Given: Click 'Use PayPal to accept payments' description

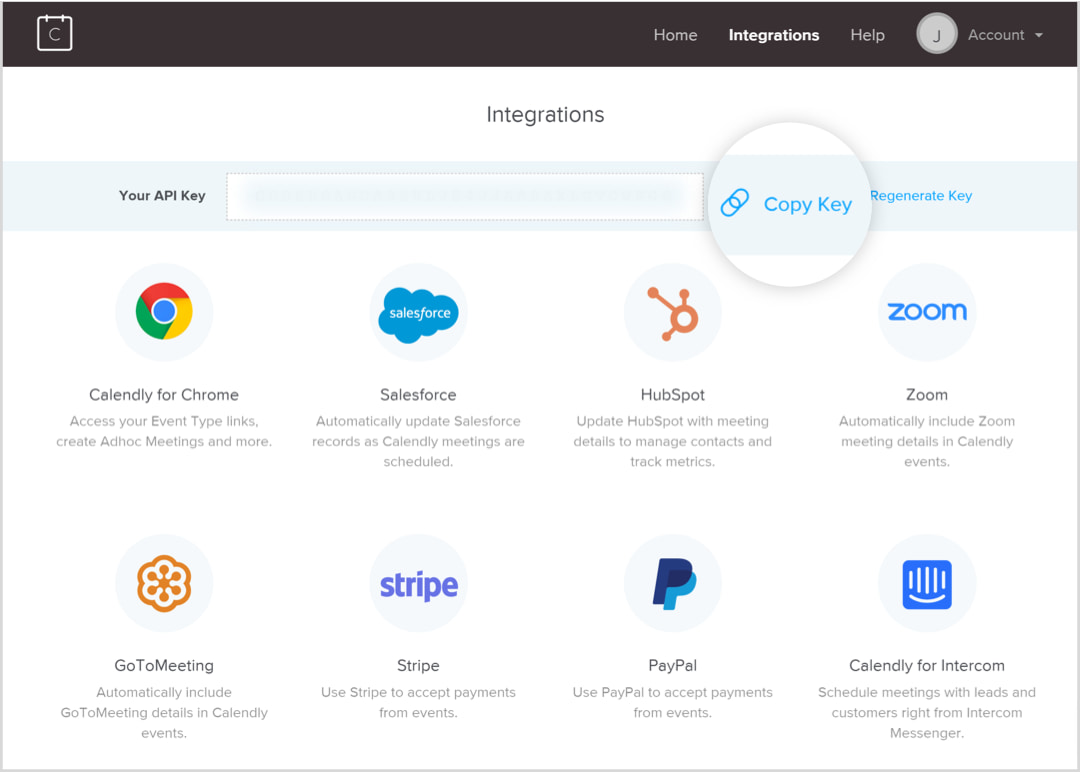Looking at the screenshot, I should pyautogui.click(x=672, y=702).
